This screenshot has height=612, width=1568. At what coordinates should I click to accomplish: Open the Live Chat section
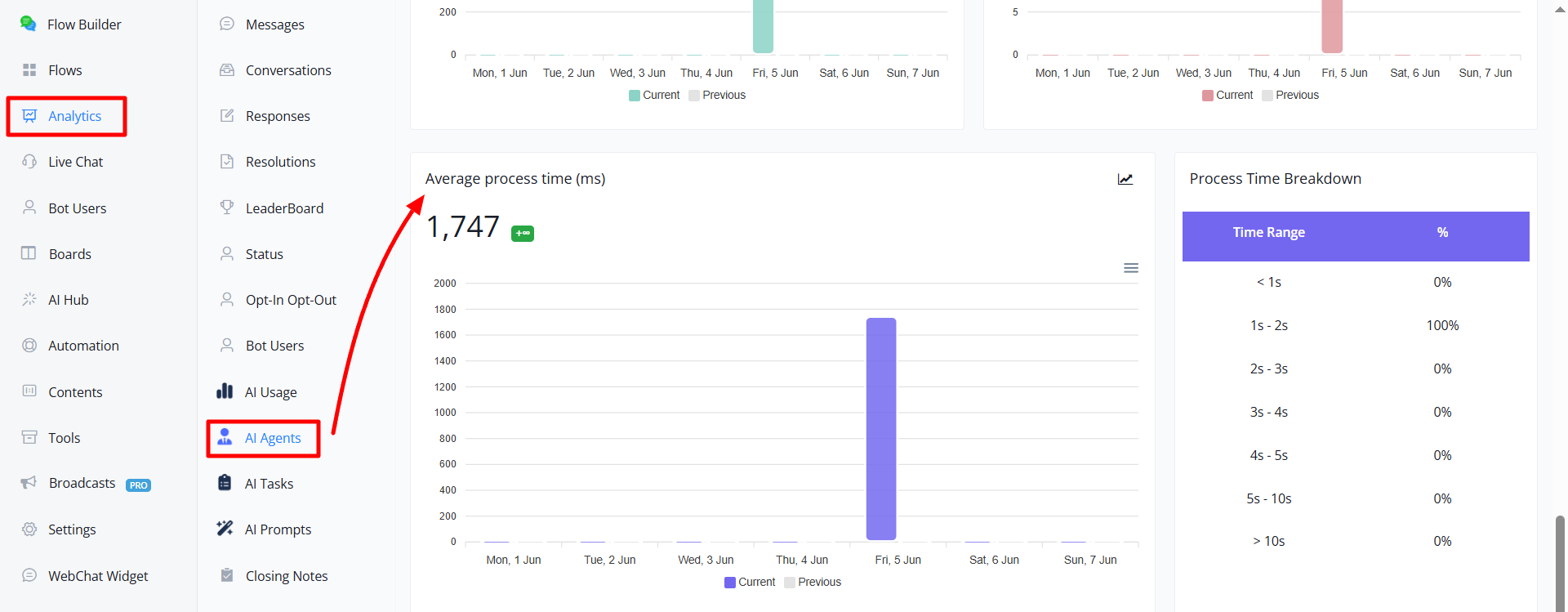pos(76,162)
